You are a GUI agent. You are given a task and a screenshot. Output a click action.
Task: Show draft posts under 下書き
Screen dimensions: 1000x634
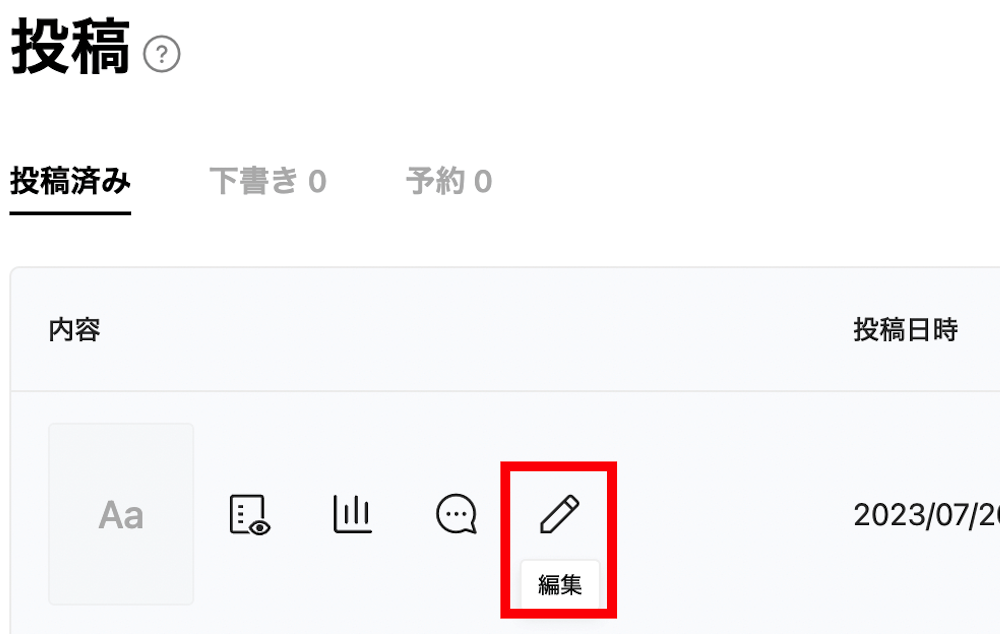[268, 181]
